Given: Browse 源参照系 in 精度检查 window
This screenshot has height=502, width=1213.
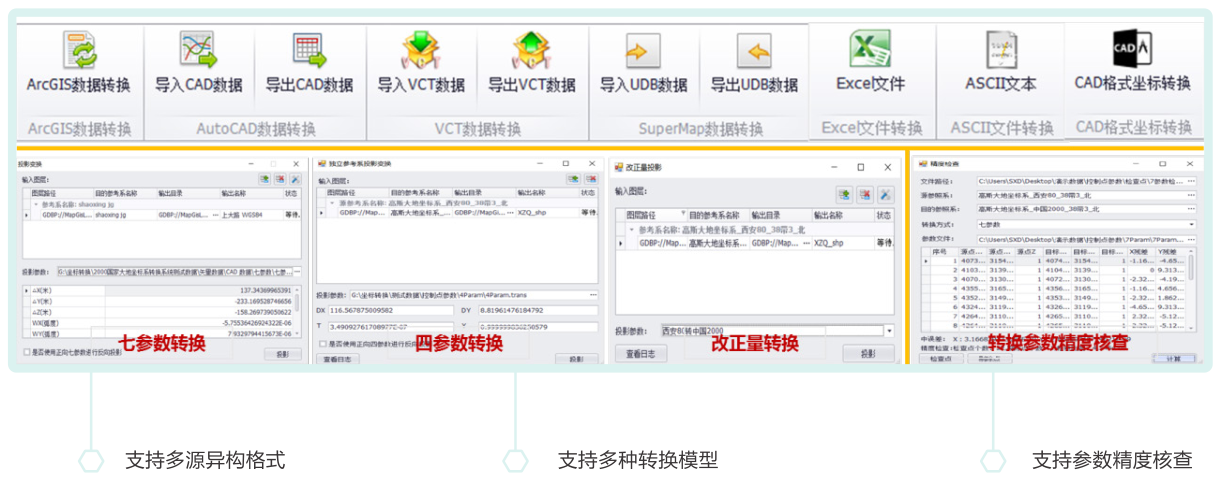Looking at the screenshot, I should click(x=1190, y=195).
